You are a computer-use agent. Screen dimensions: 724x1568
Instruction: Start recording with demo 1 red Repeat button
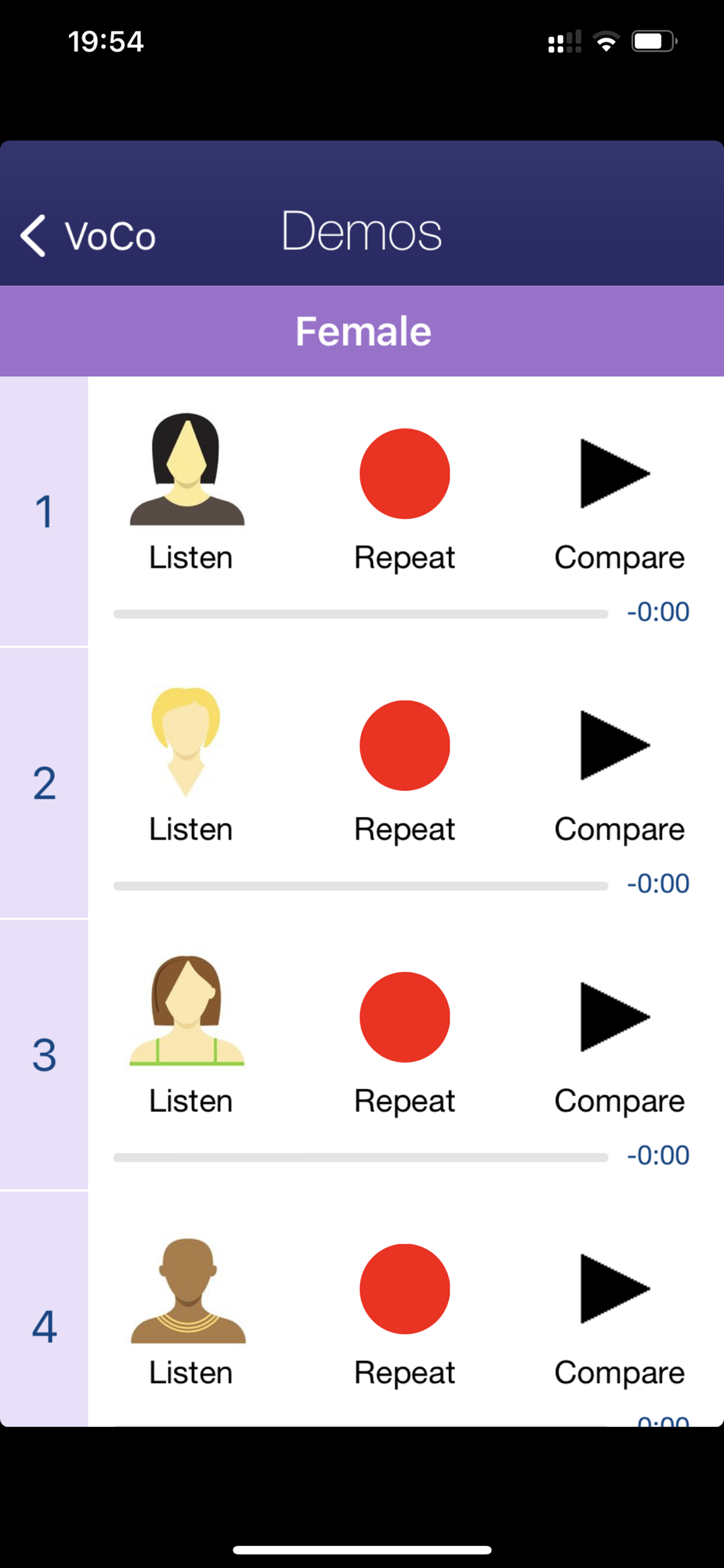click(x=404, y=474)
